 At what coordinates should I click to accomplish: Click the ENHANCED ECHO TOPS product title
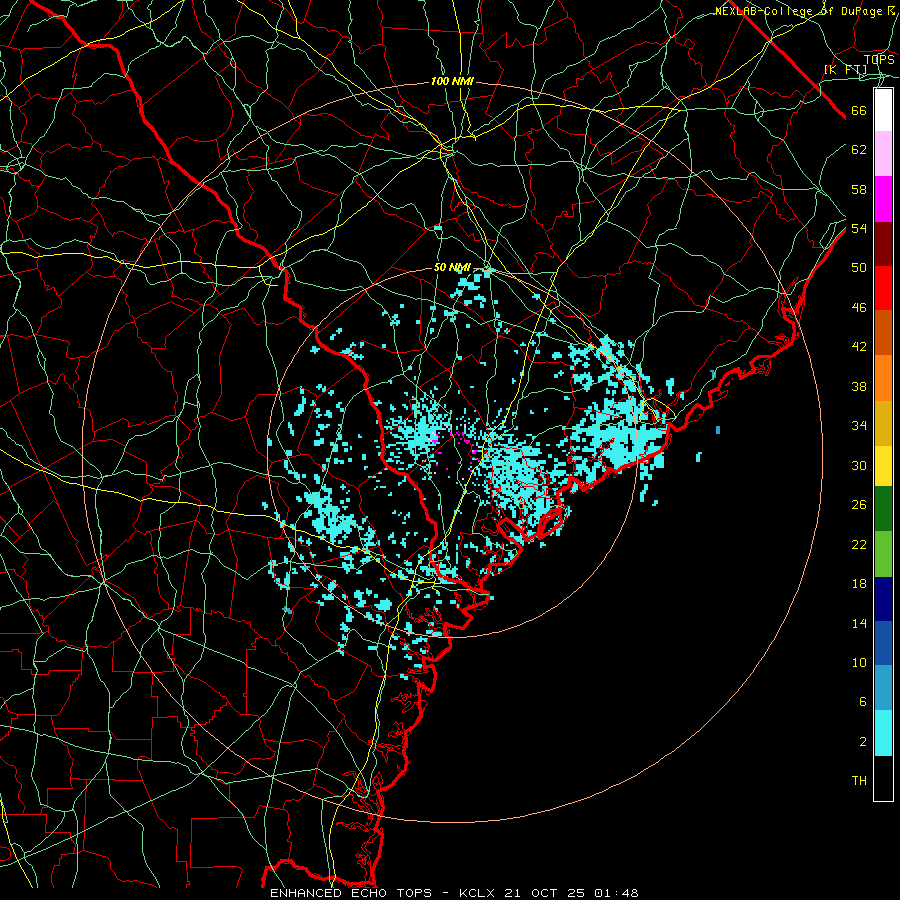pos(351,893)
